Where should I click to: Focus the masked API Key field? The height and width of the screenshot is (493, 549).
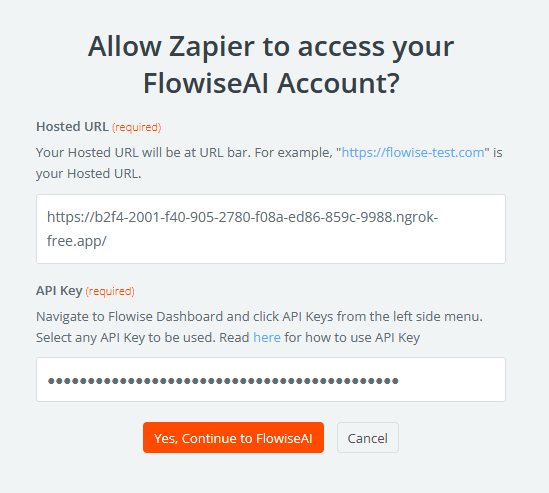(271, 380)
